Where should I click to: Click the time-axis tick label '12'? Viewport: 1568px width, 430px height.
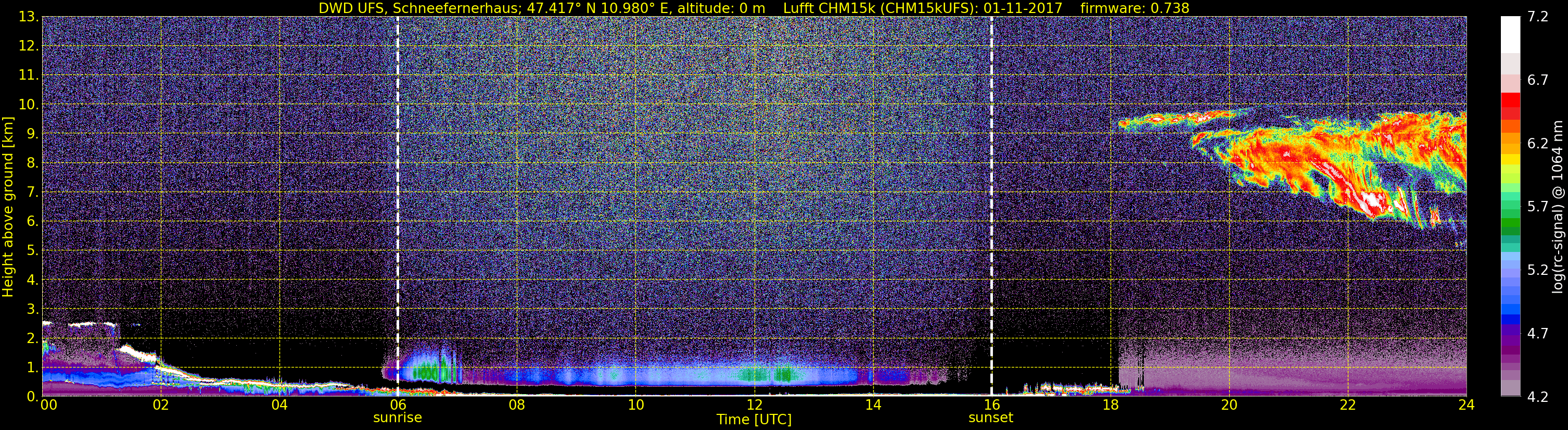click(x=754, y=405)
